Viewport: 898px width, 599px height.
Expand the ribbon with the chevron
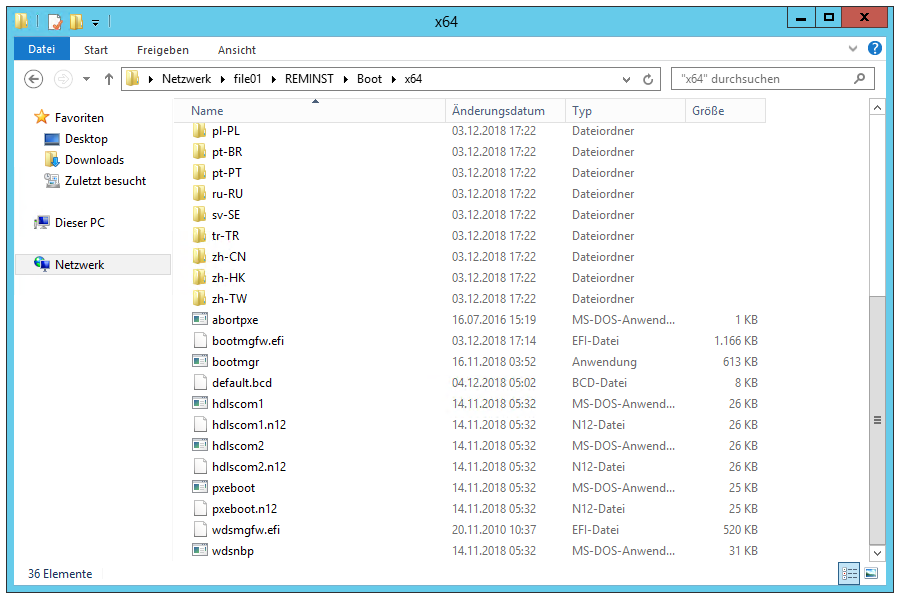(853, 49)
